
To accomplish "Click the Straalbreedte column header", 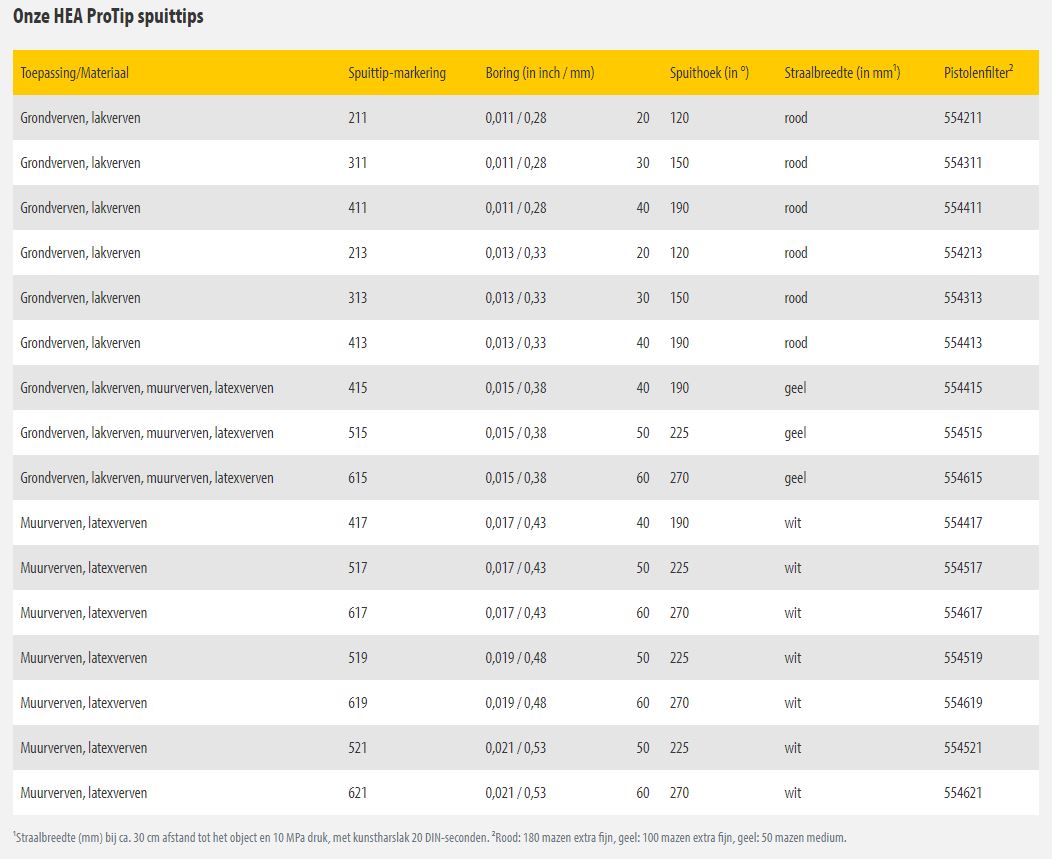I will [x=842, y=73].
